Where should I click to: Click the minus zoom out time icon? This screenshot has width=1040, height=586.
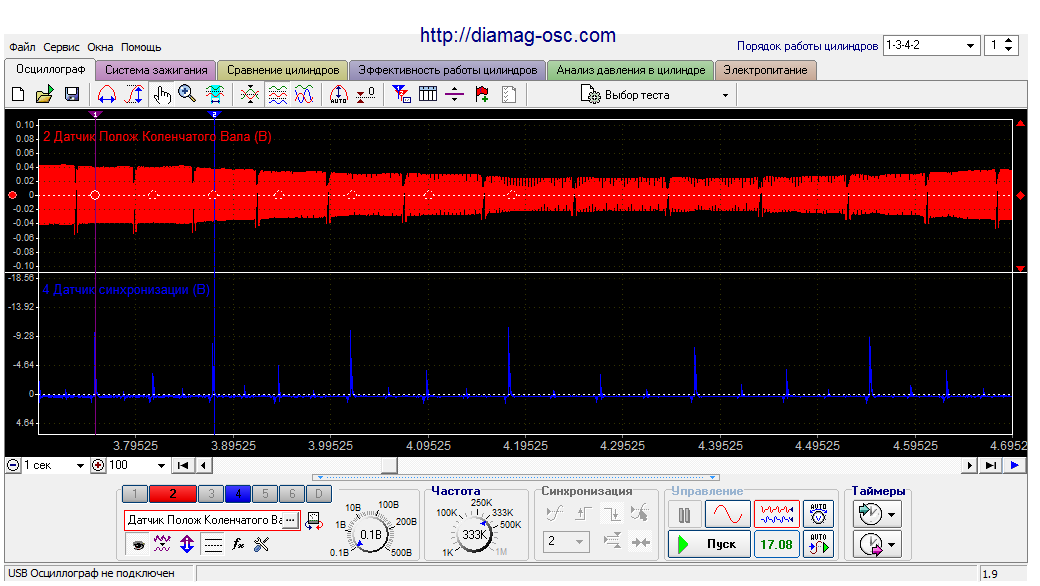[13, 465]
